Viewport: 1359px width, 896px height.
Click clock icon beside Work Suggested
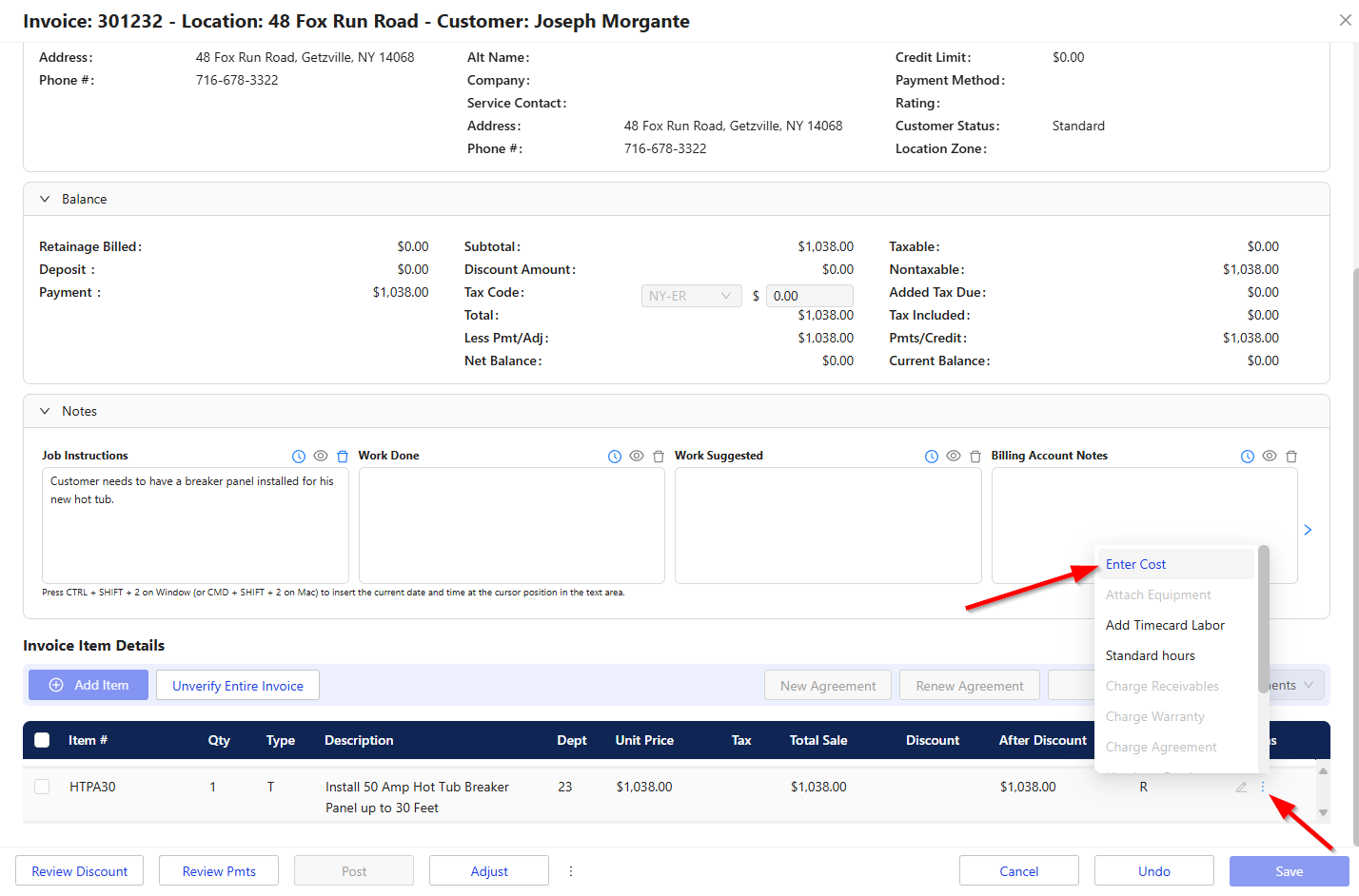coord(932,457)
